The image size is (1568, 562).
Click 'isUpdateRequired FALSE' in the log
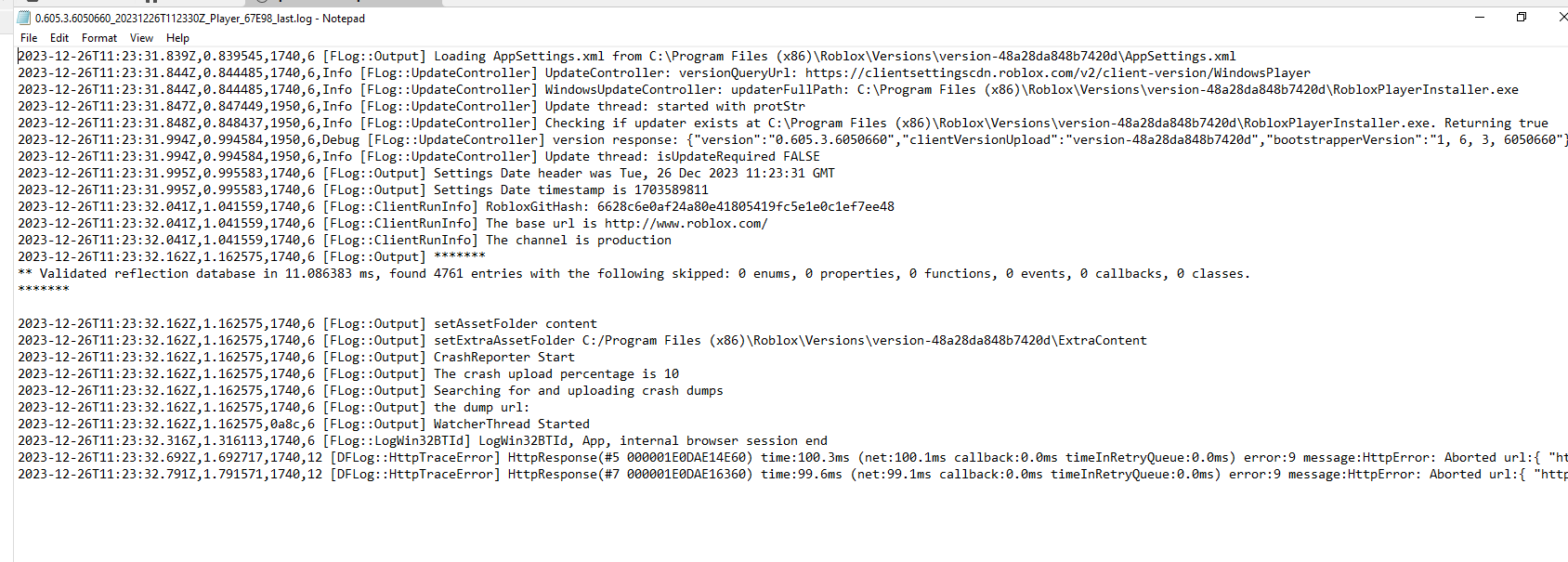pos(738,157)
